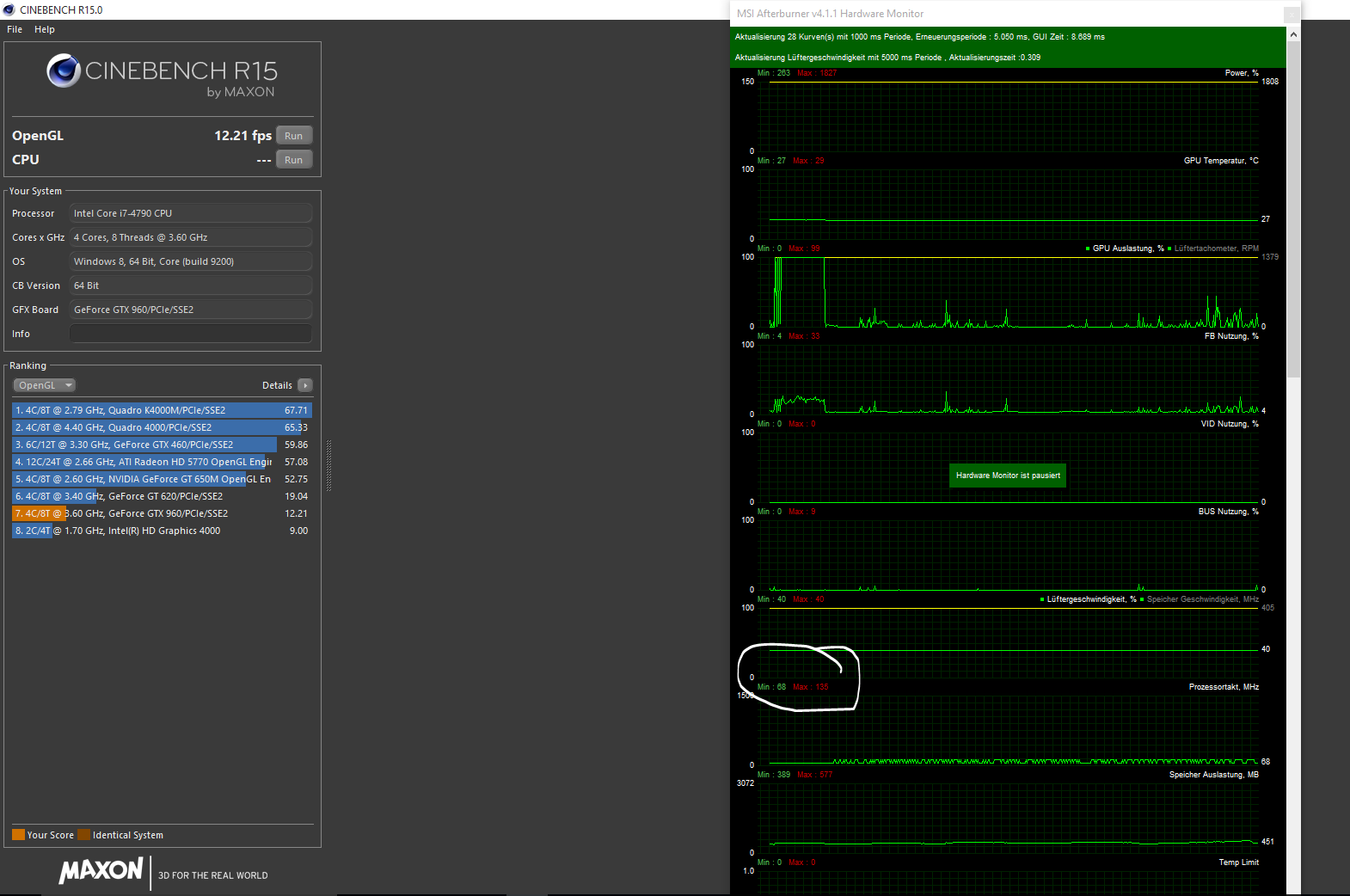
Task: Select ranking row Quadro 4000 65.33
Action: click(x=162, y=427)
